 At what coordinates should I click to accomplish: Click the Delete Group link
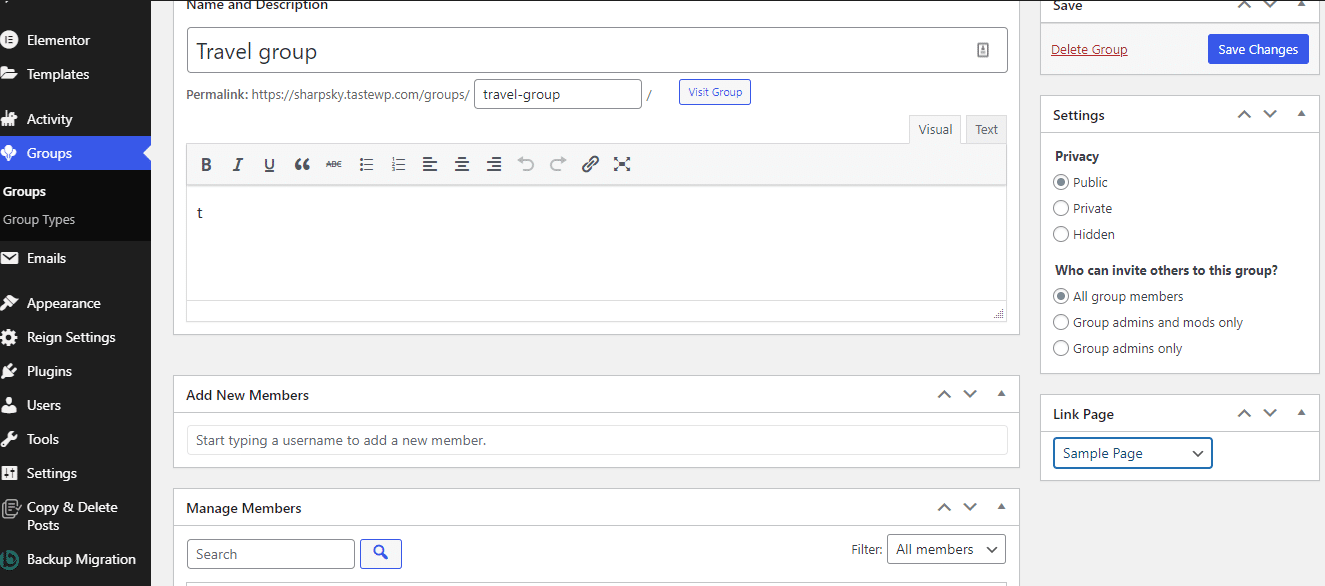coord(1089,48)
